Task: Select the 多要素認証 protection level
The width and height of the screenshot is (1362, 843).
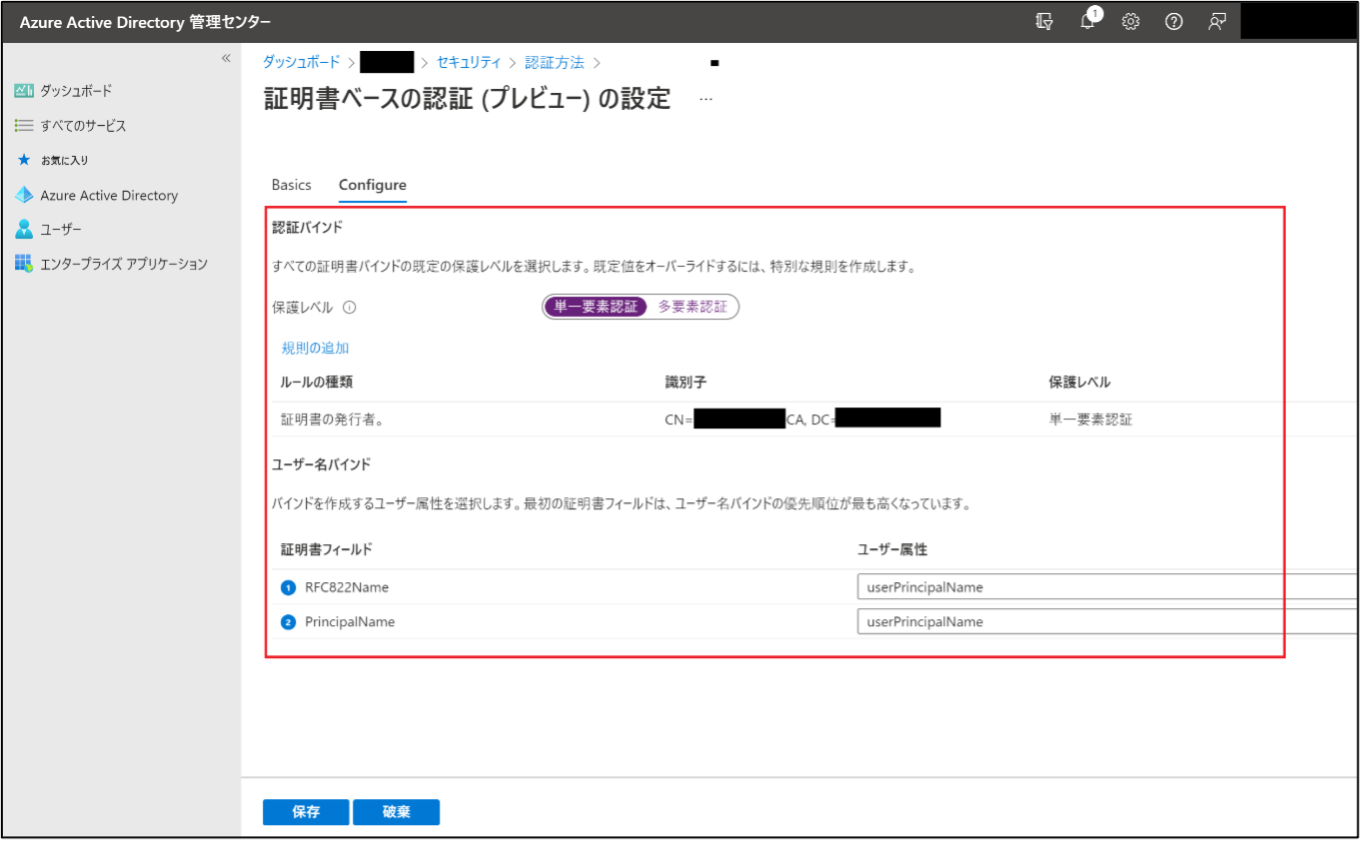Action: (692, 307)
